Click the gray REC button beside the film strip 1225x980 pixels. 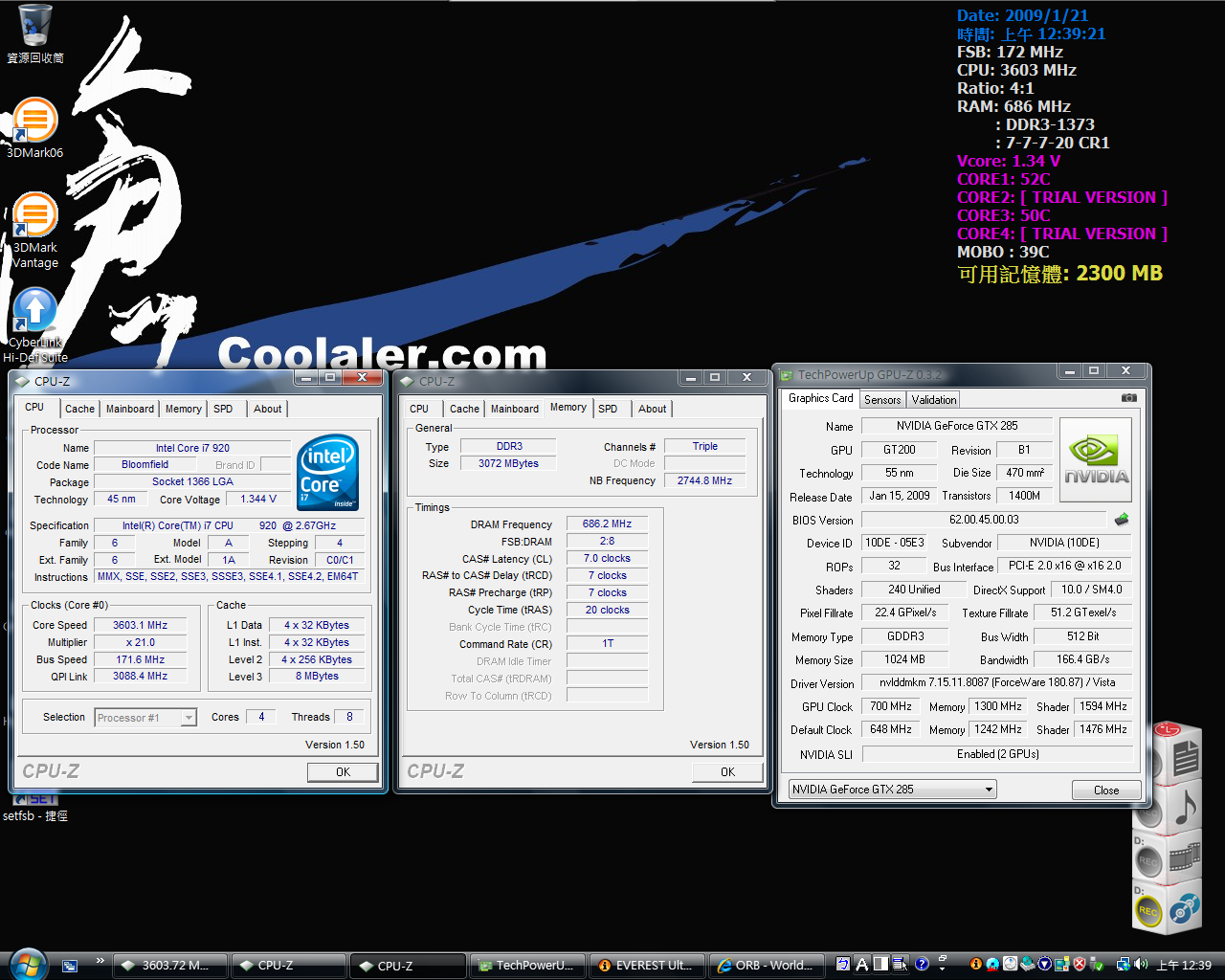pos(1148,861)
